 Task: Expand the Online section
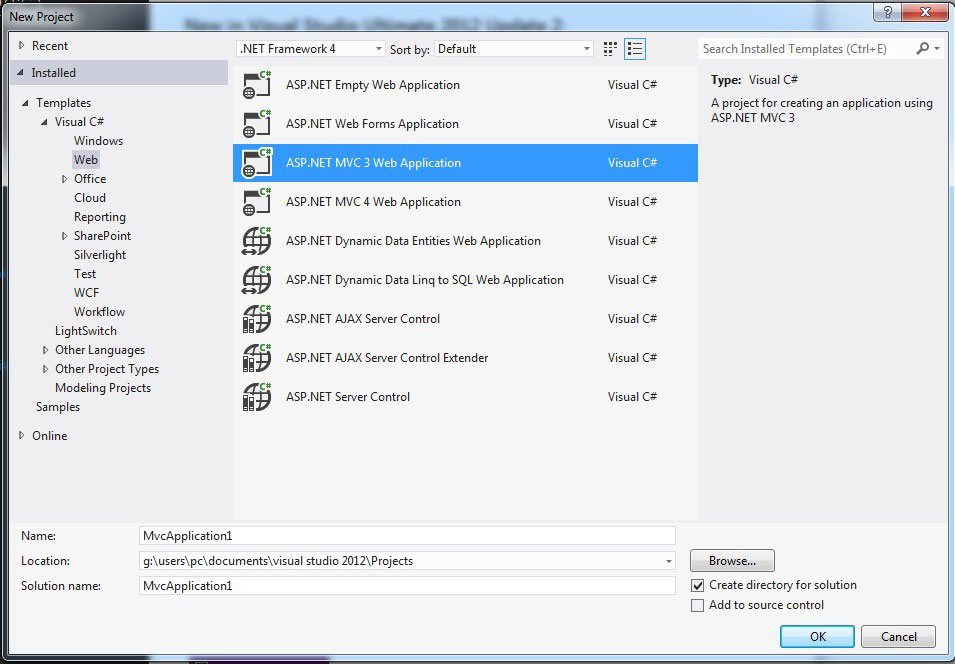point(22,436)
